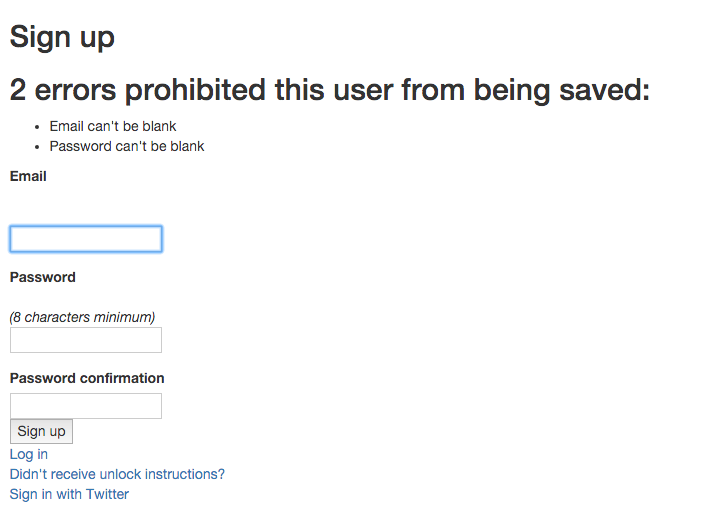Click Didn't receive unlock instructions link

pyautogui.click(x=117, y=474)
